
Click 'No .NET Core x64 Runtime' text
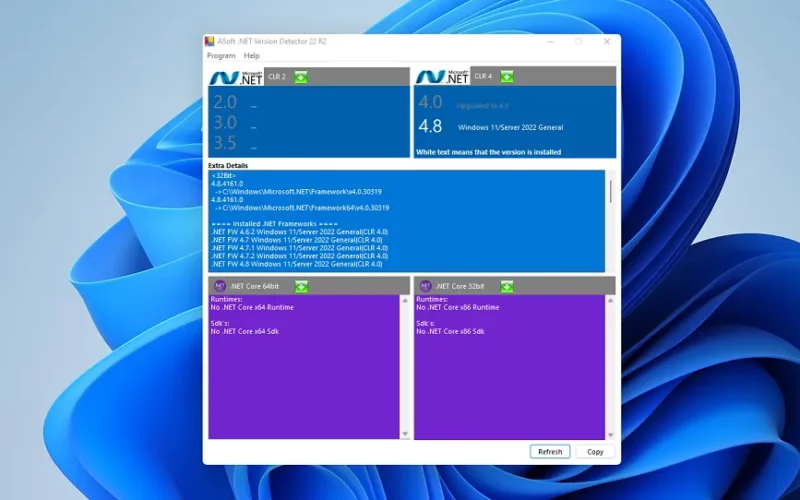[252, 307]
